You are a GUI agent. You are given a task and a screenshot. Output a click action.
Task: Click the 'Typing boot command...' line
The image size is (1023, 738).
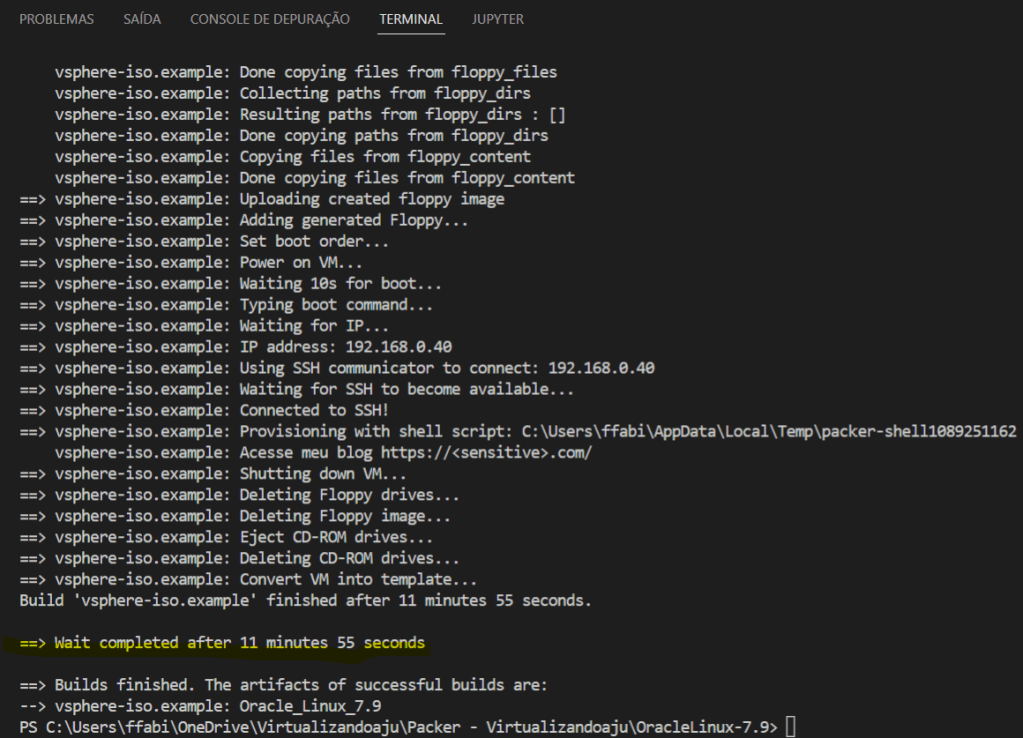337,305
